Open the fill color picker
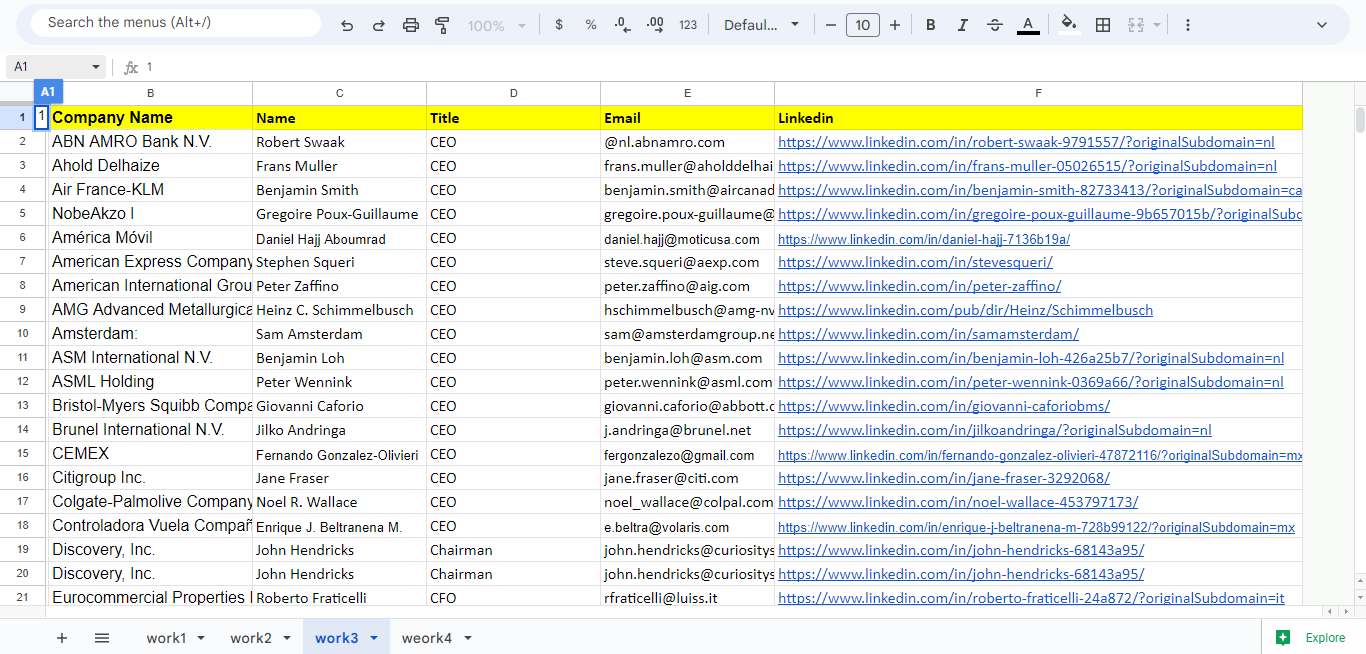This screenshot has width=1366, height=654. pyautogui.click(x=1069, y=25)
